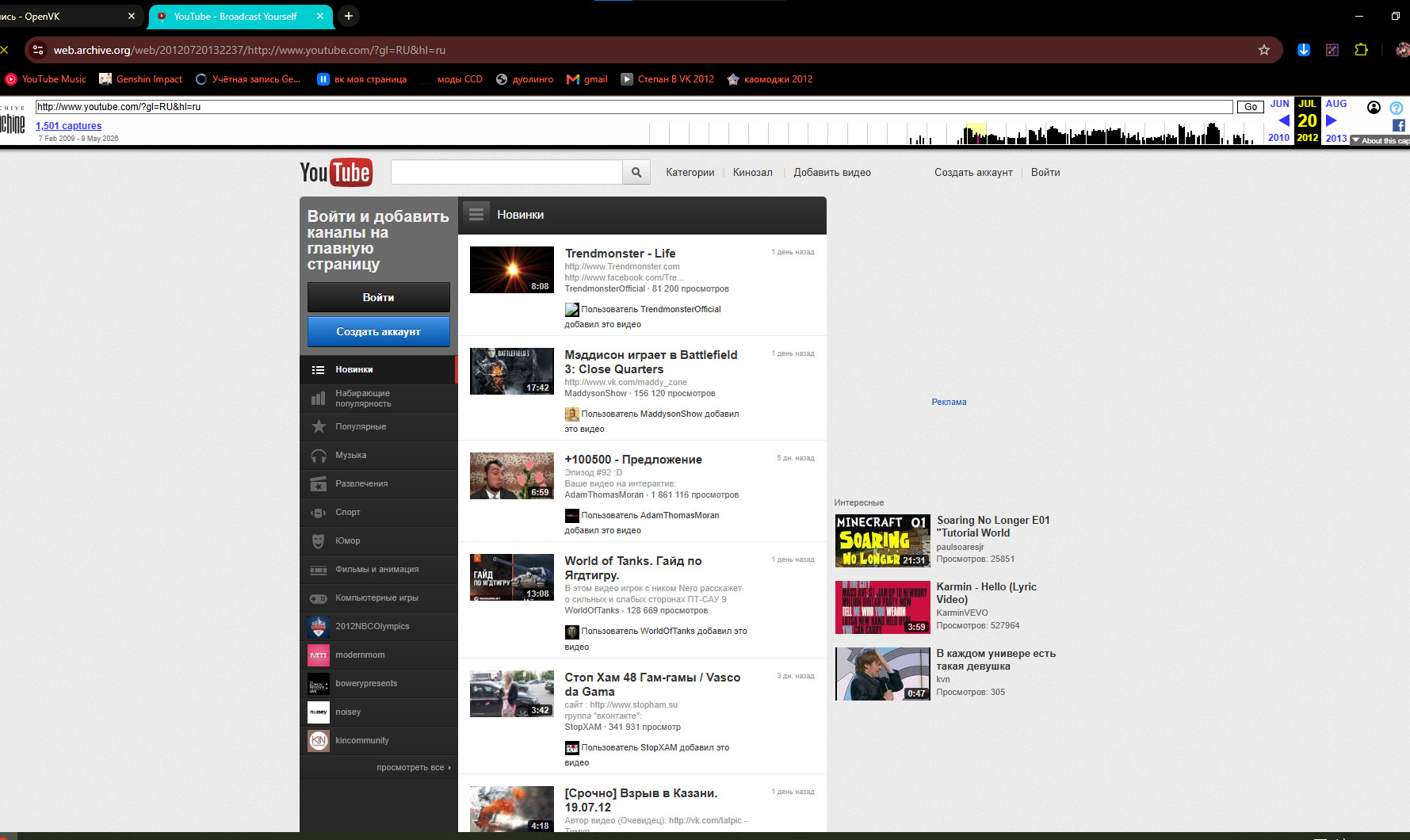Image resolution: width=1410 pixels, height=840 pixels.
Task: Open noisey channel icon
Action: point(319,712)
